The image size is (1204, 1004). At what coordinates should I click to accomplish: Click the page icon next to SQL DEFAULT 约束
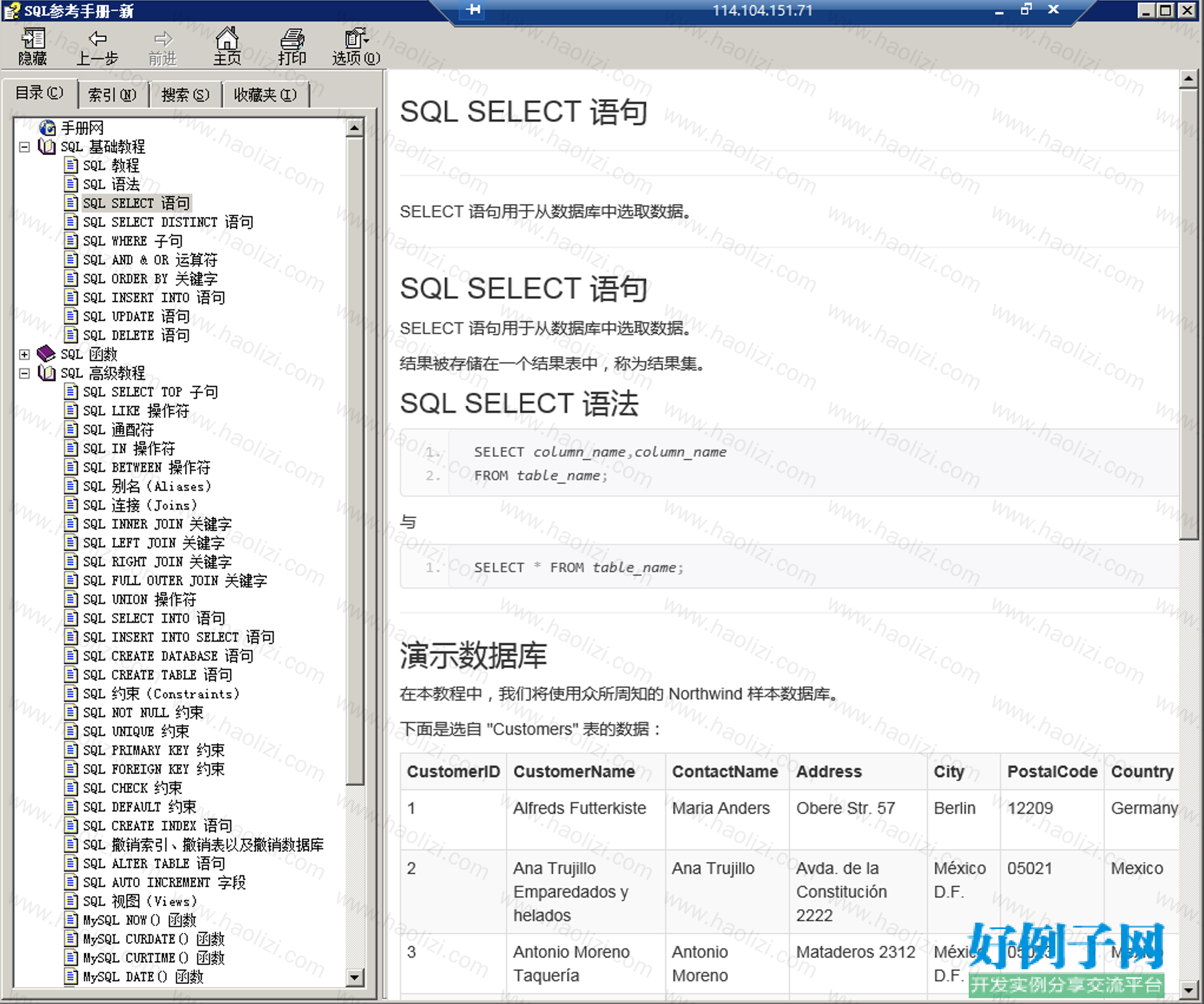71,807
